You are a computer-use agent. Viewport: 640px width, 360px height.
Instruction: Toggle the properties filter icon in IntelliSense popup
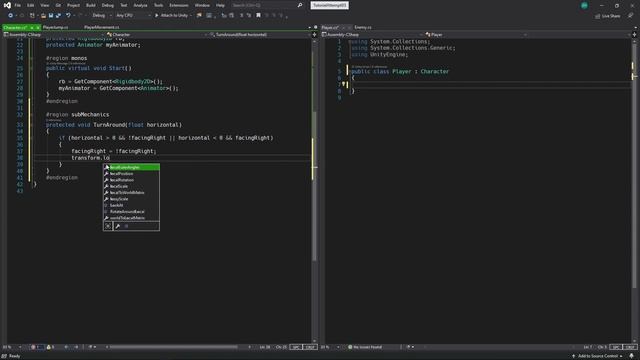118,226
